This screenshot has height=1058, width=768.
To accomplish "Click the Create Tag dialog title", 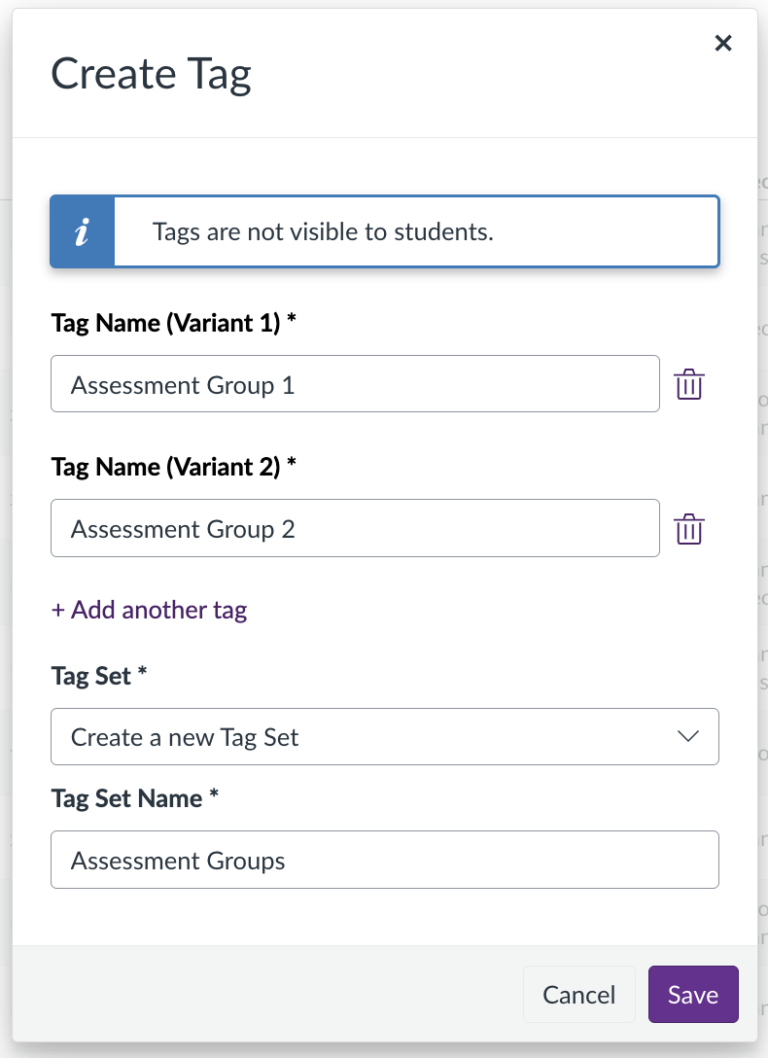I will (x=151, y=74).
